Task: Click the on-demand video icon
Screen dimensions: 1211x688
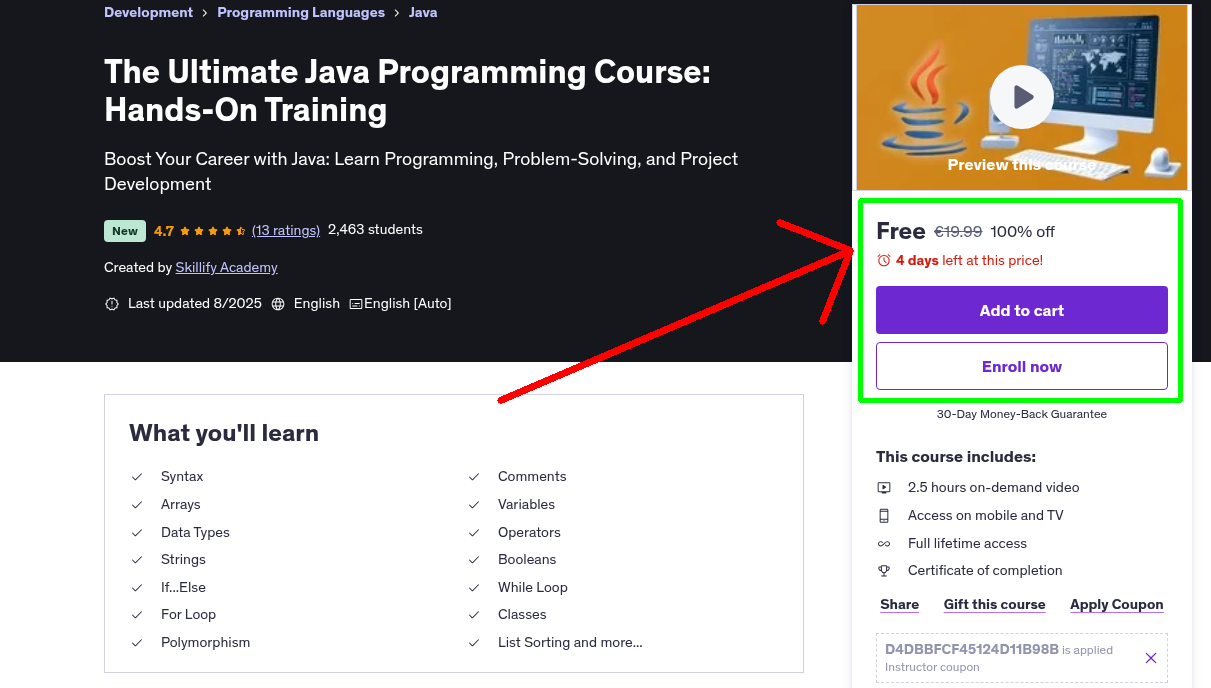Action: [x=884, y=488]
